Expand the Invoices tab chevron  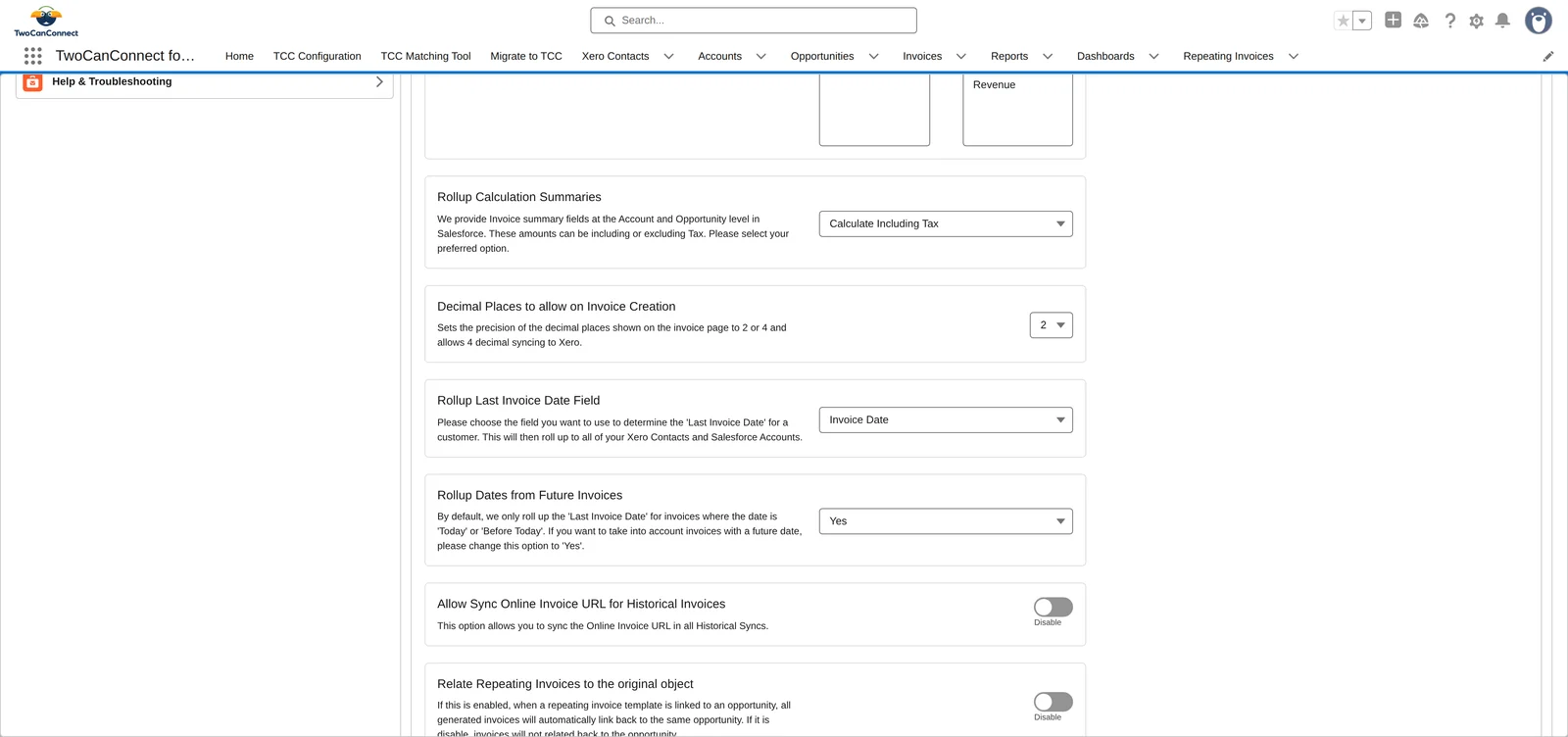click(x=961, y=57)
